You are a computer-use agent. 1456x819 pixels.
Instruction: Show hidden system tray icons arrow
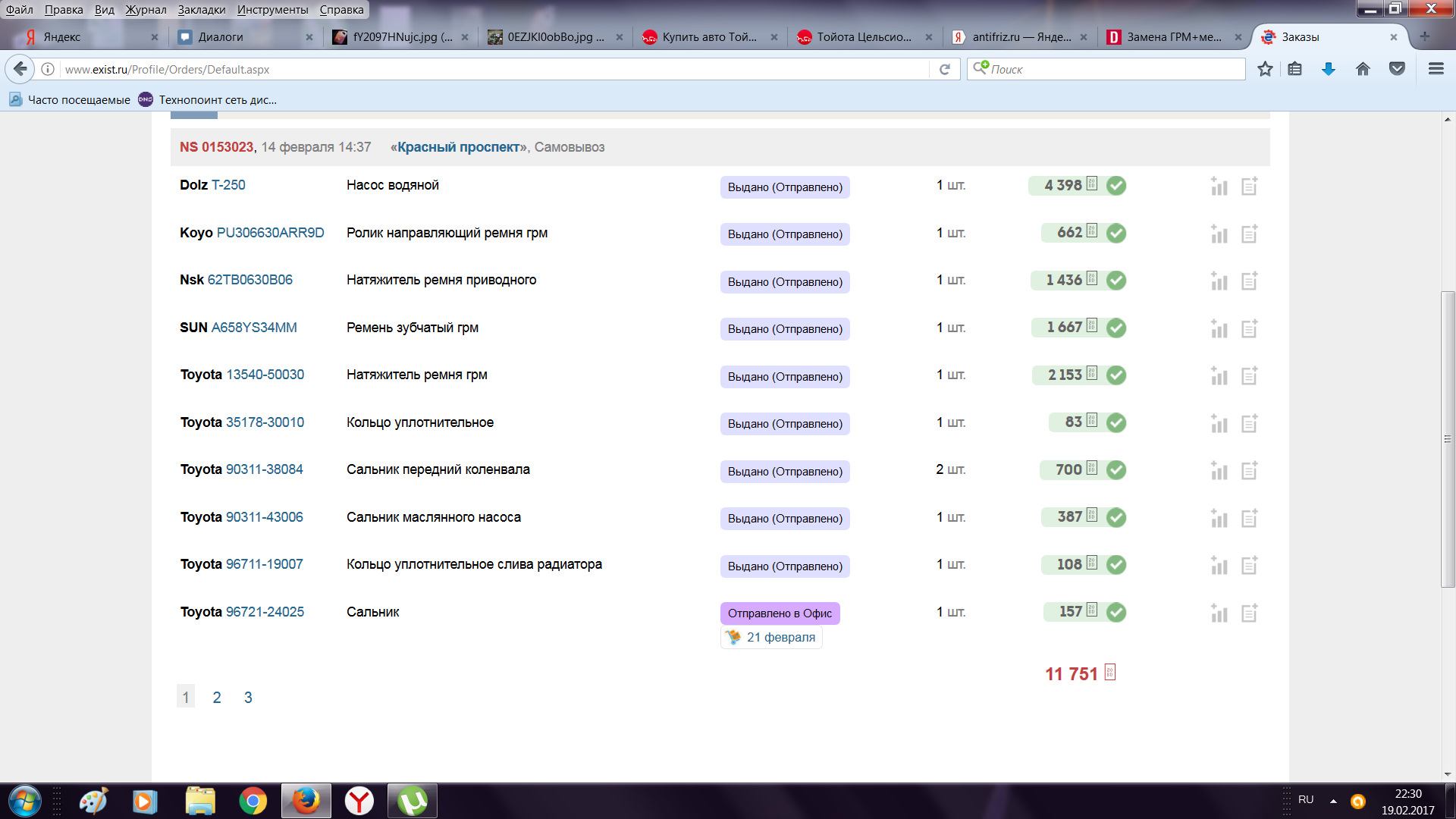pyautogui.click(x=1333, y=801)
